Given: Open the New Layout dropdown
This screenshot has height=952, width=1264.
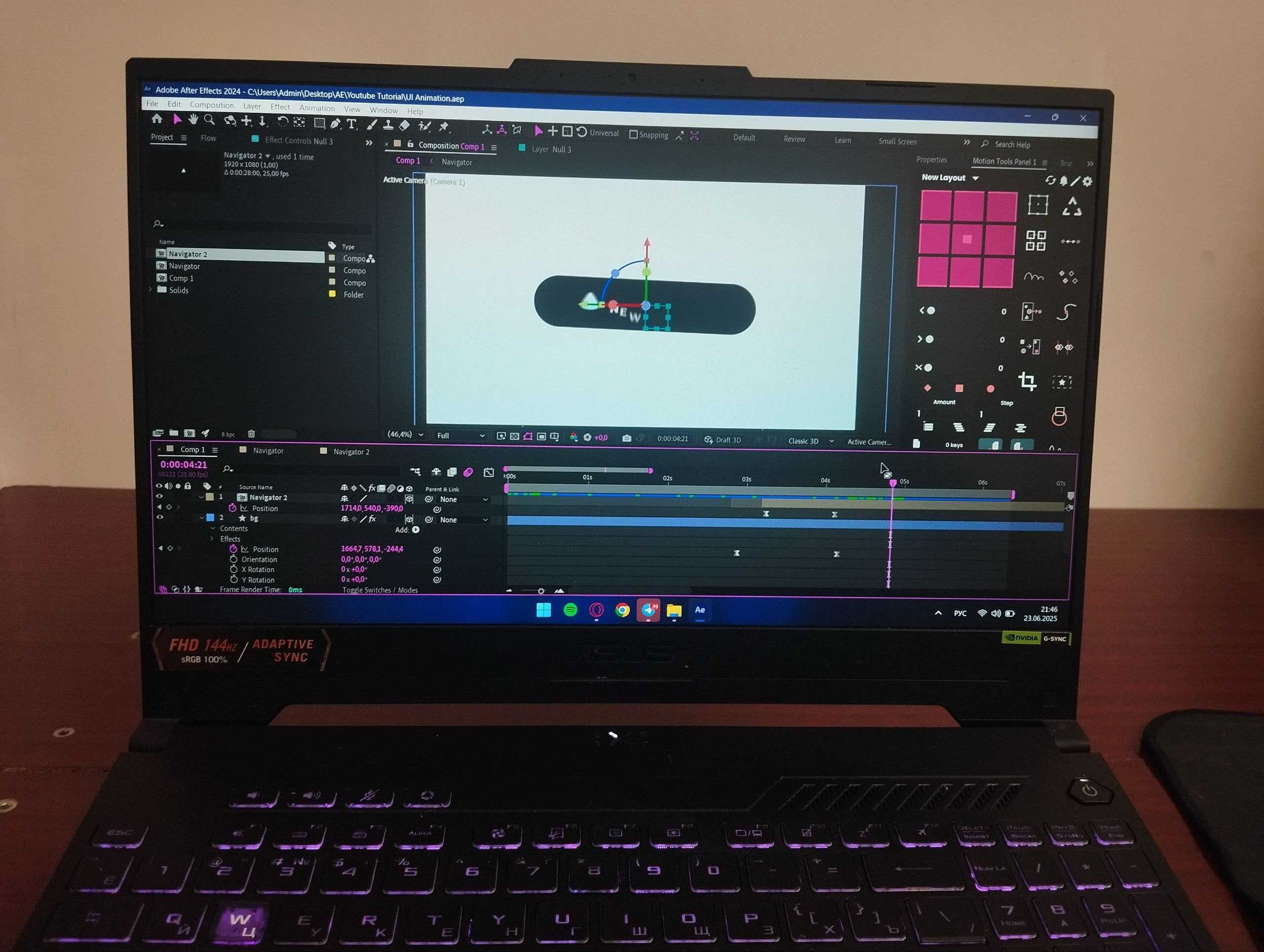Looking at the screenshot, I should [950, 178].
